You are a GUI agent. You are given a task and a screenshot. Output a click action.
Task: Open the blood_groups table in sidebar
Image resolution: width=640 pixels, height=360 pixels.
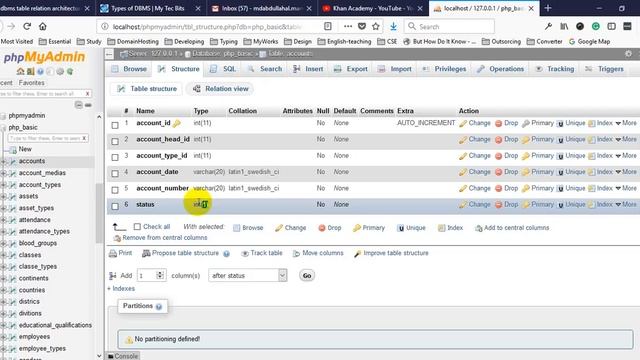38,243
